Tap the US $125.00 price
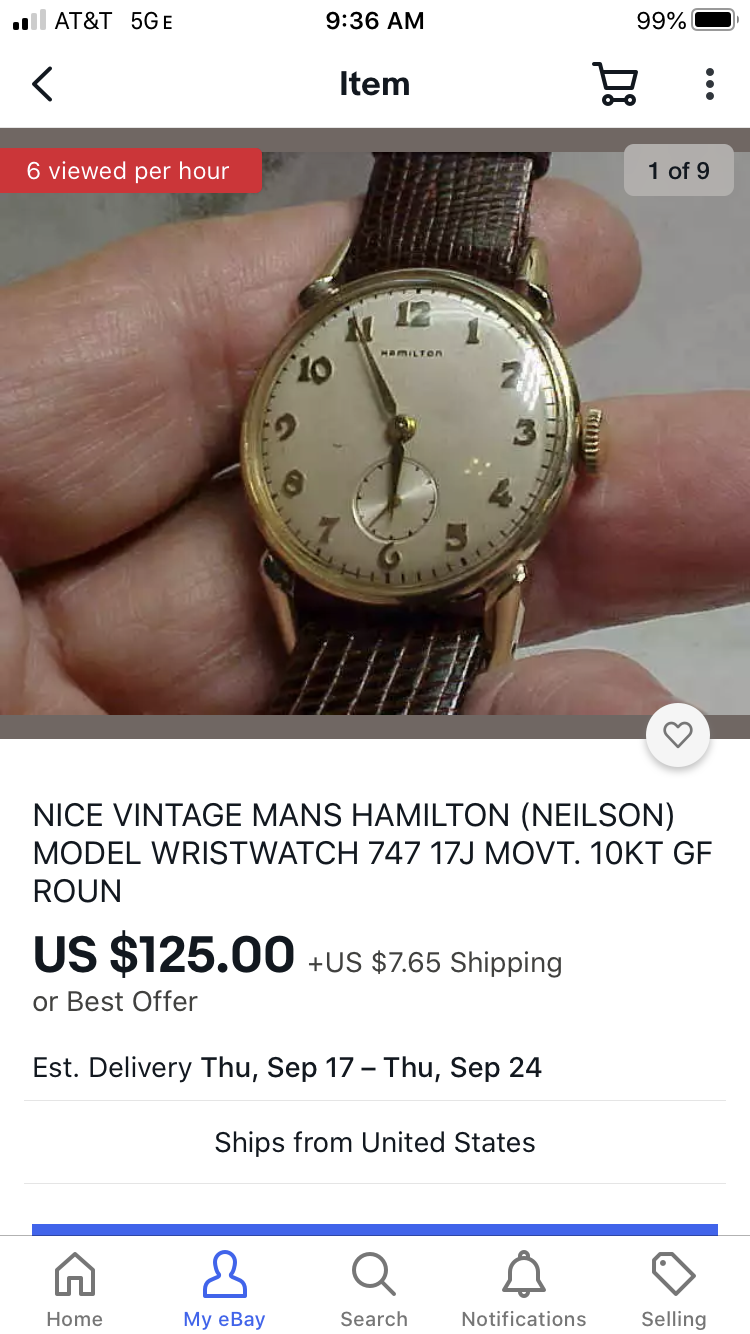Image resolution: width=750 pixels, height=1334 pixels. pos(164,954)
